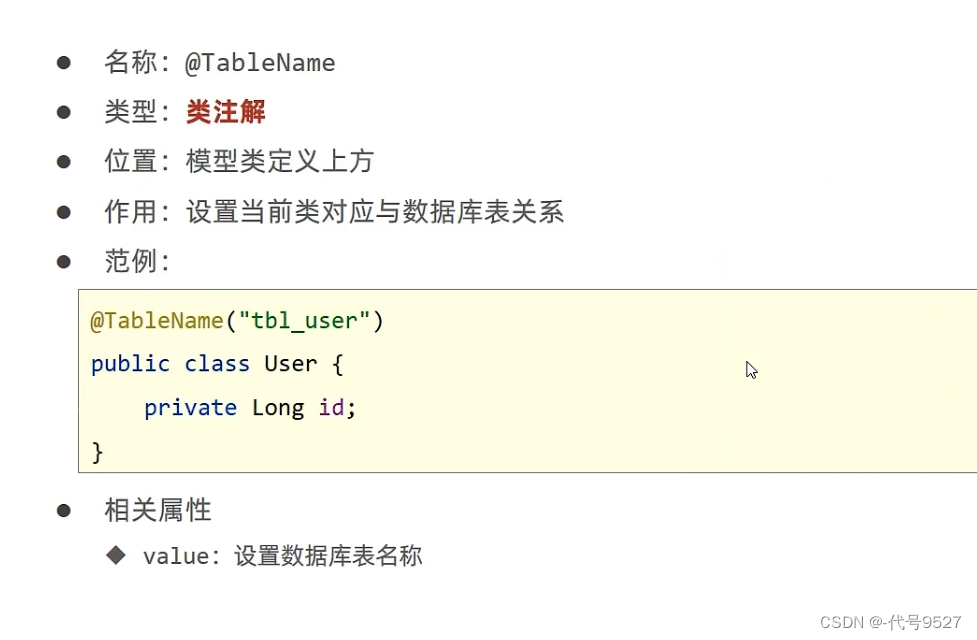Click the Long type in code

pos(278,409)
